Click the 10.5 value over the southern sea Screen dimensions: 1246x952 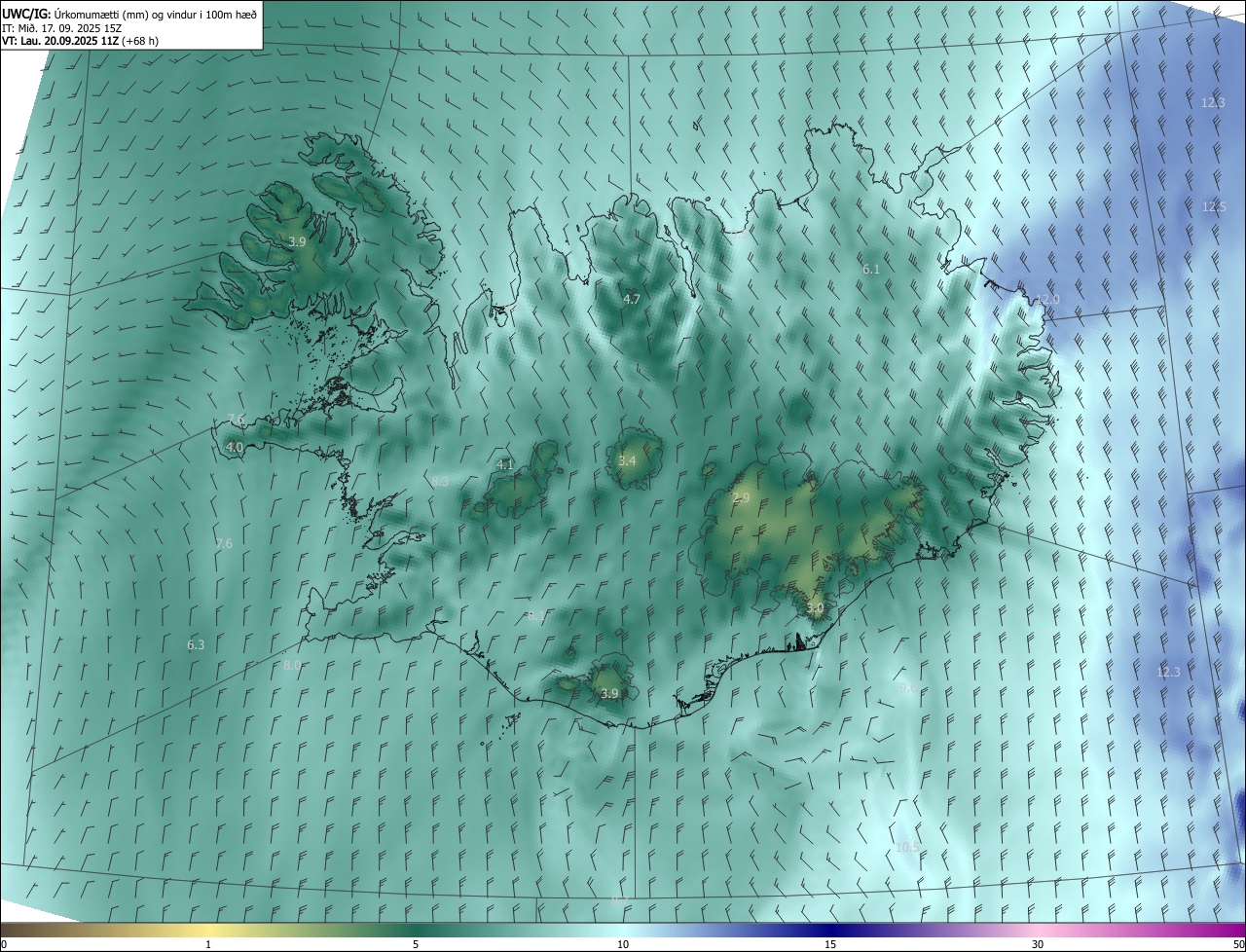(x=907, y=847)
